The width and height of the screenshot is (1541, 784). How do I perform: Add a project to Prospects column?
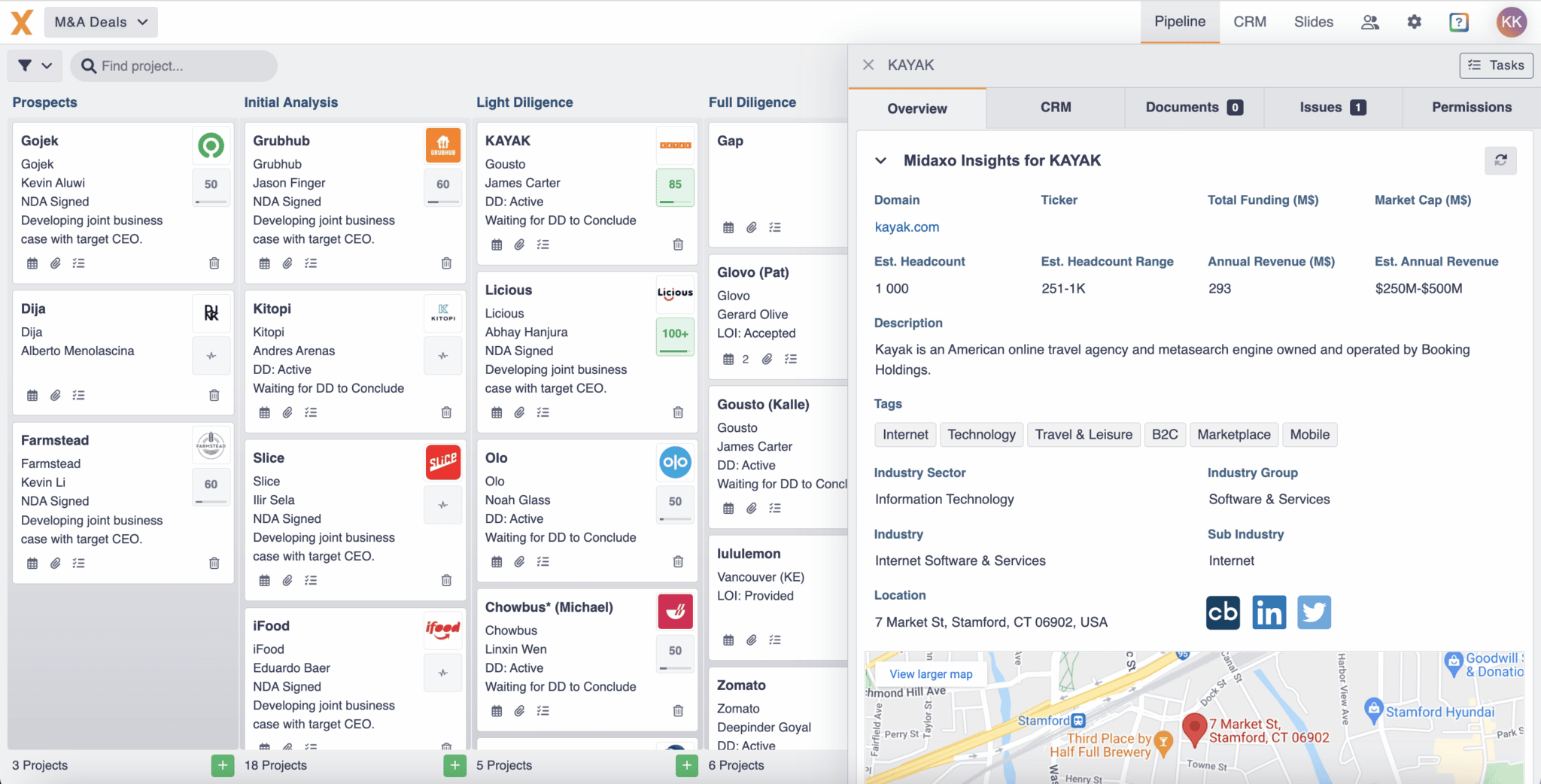pyautogui.click(x=223, y=766)
